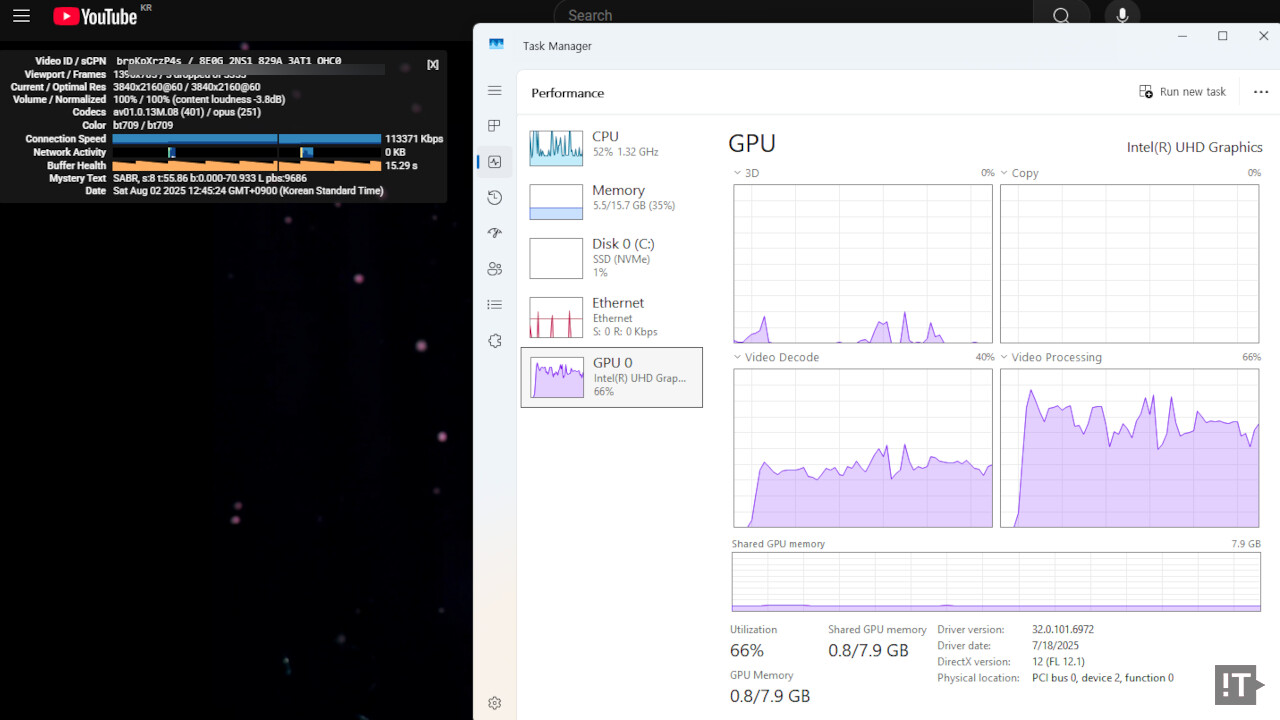
Task: Open the three-dot more options menu
Action: [x=1260, y=92]
